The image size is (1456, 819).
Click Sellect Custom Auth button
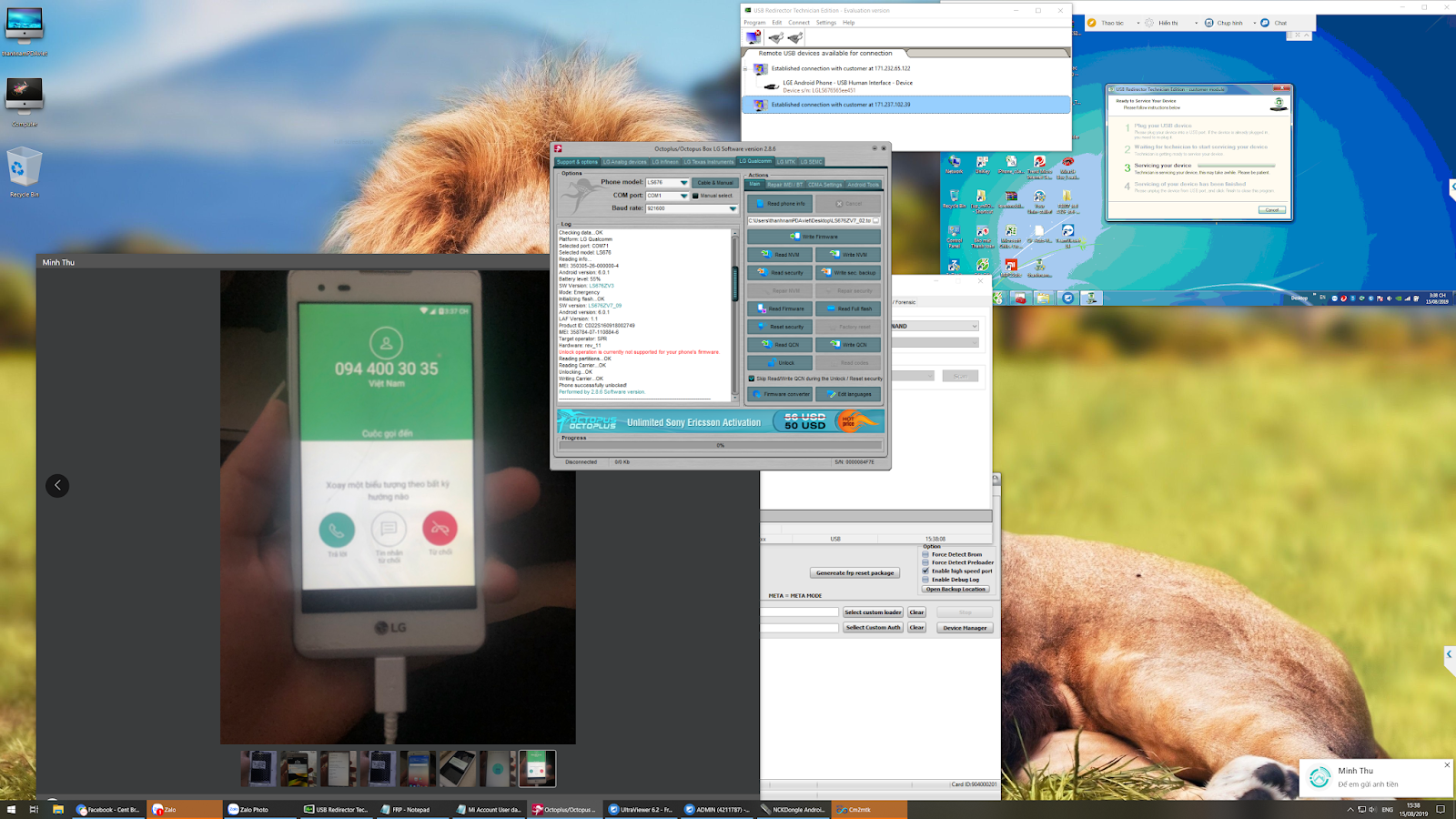pos(873,628)
